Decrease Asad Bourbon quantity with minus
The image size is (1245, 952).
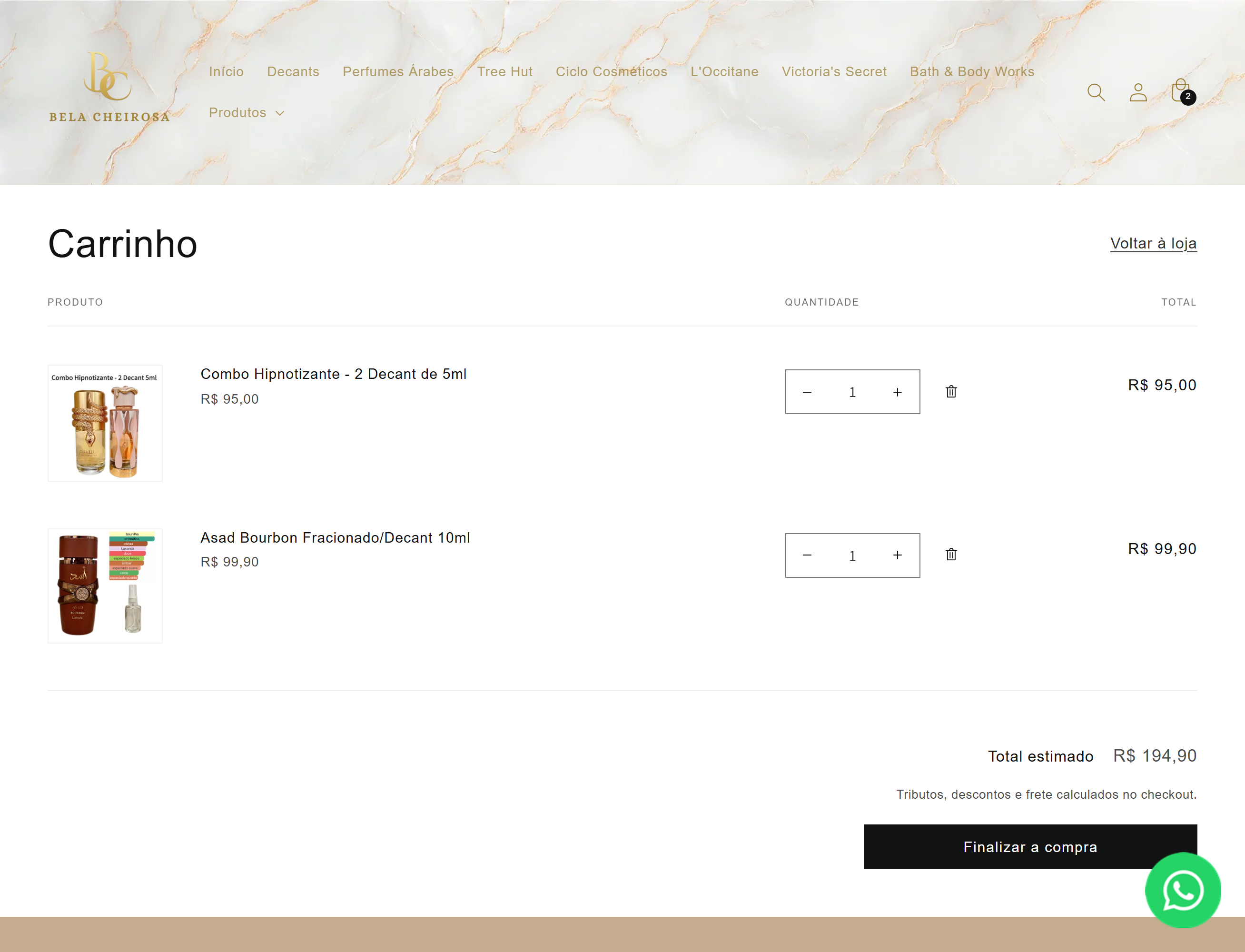807,555
